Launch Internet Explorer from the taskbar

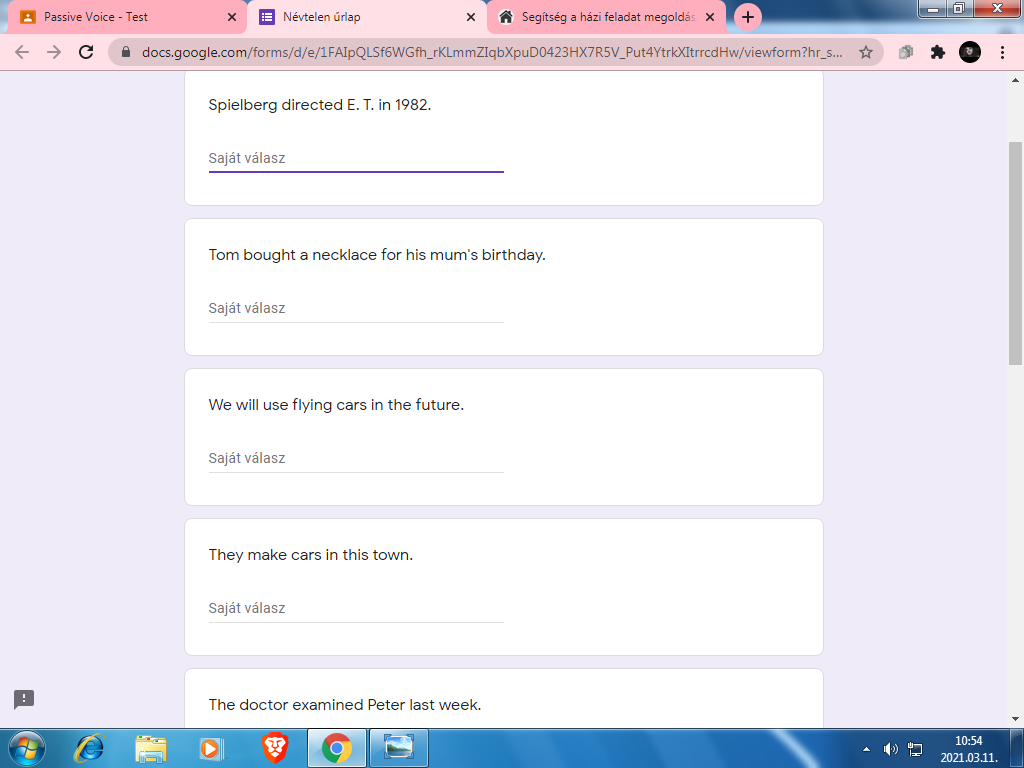tap(90, 748)
